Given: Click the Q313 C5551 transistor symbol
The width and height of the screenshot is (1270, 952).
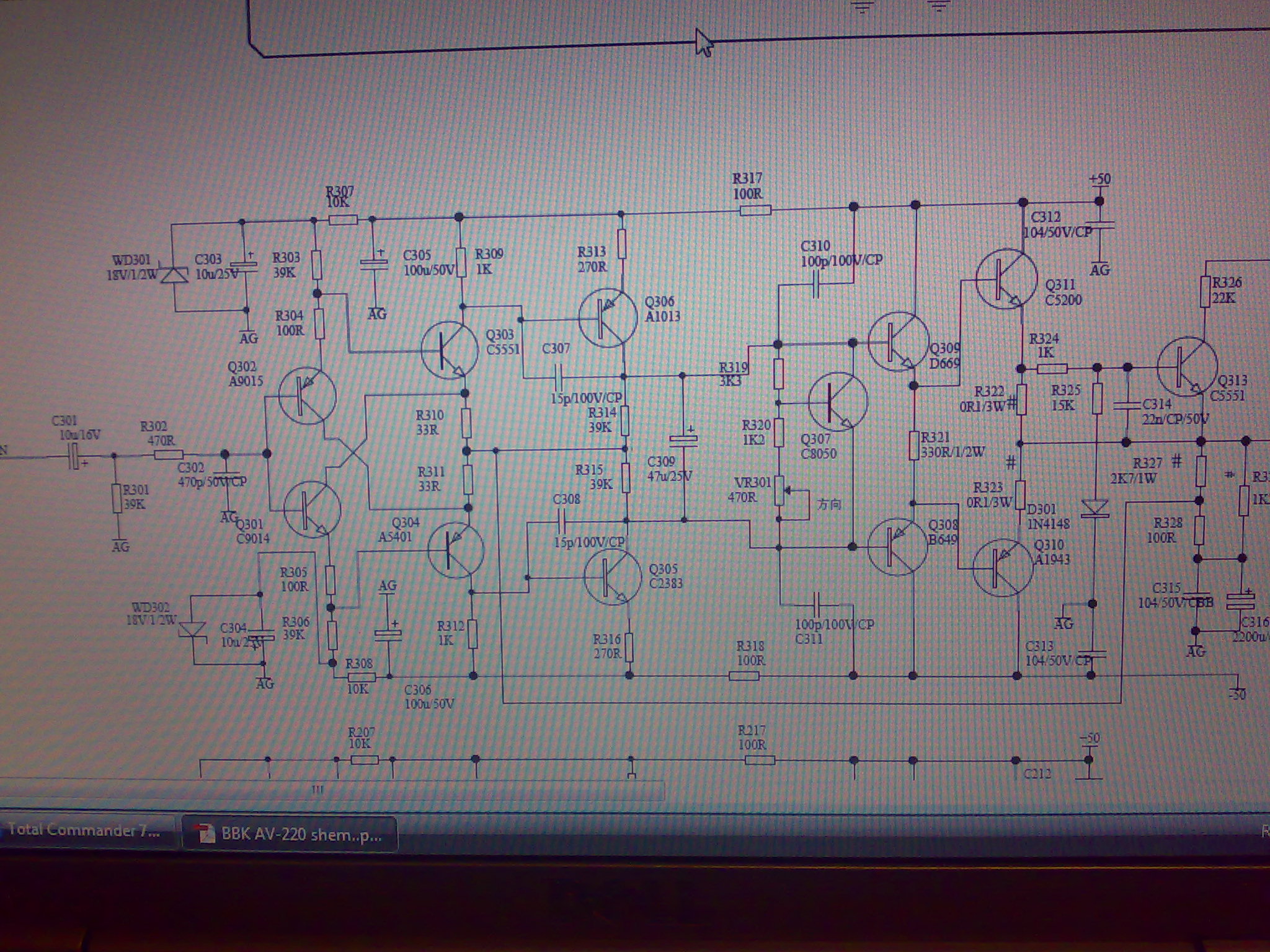Looking at the screenshot, I should click(1186, 366).
